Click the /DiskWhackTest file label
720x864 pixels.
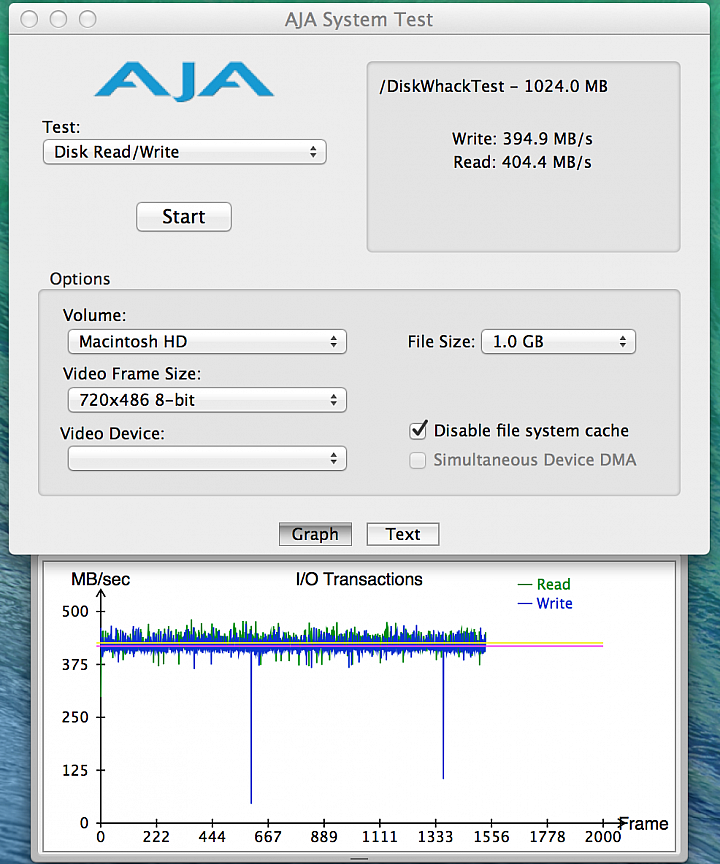click(x=493, y=87)
